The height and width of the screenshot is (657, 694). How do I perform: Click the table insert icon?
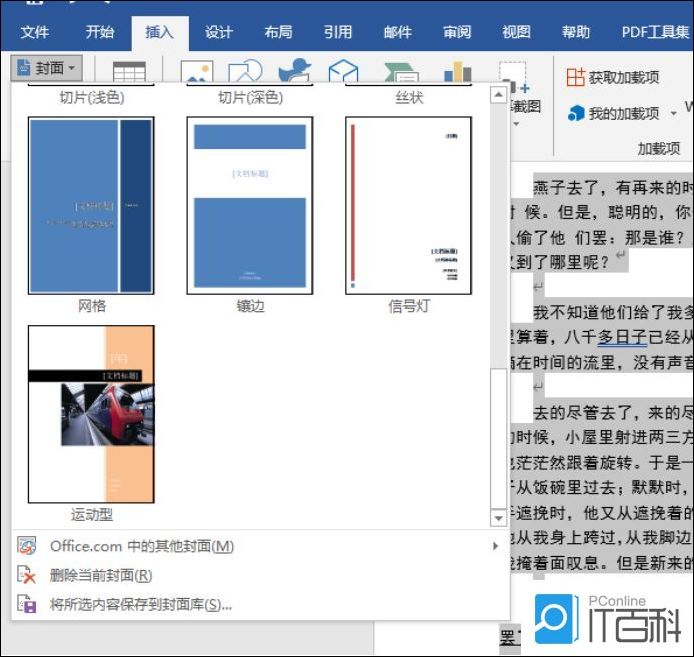click(129, 71)
